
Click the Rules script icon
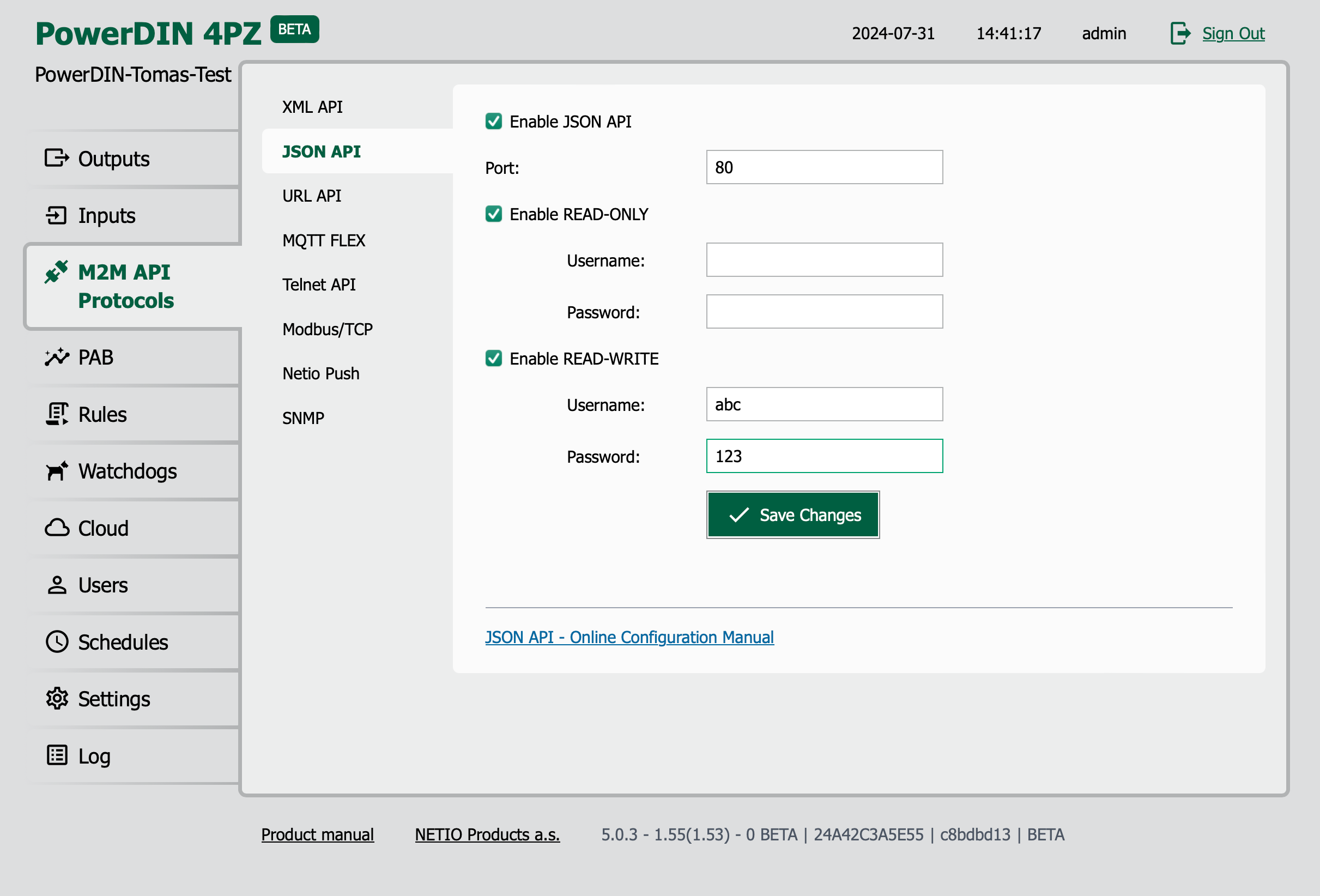pyautogui.click(x=57, y=414)
